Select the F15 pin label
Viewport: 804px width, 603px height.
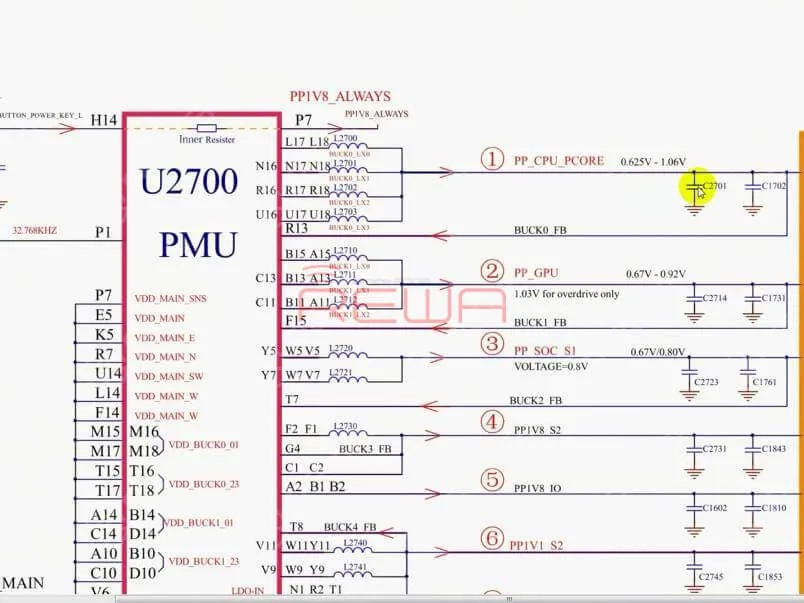click(x=296, y=321)
